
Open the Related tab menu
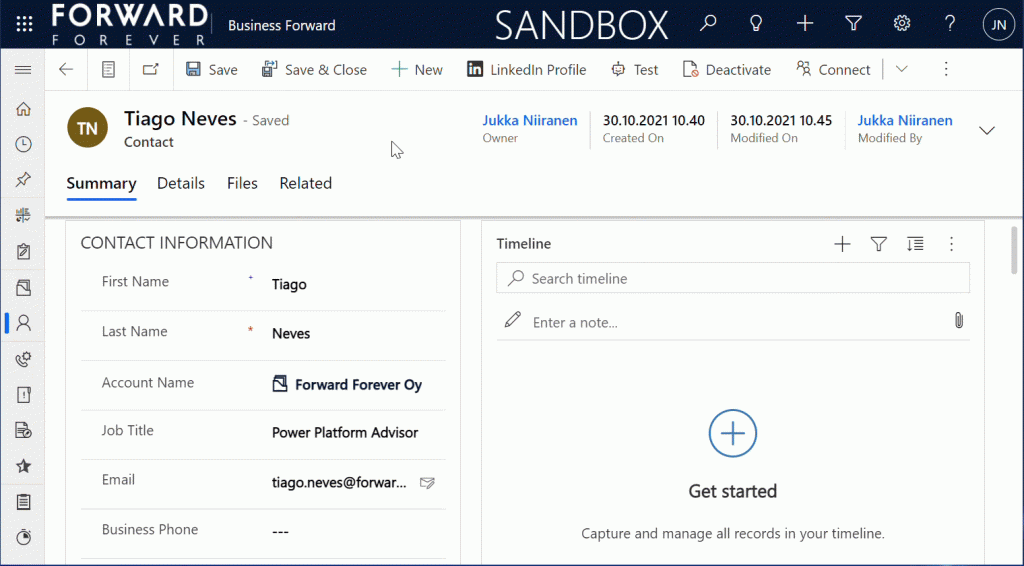tap(306, 183)
